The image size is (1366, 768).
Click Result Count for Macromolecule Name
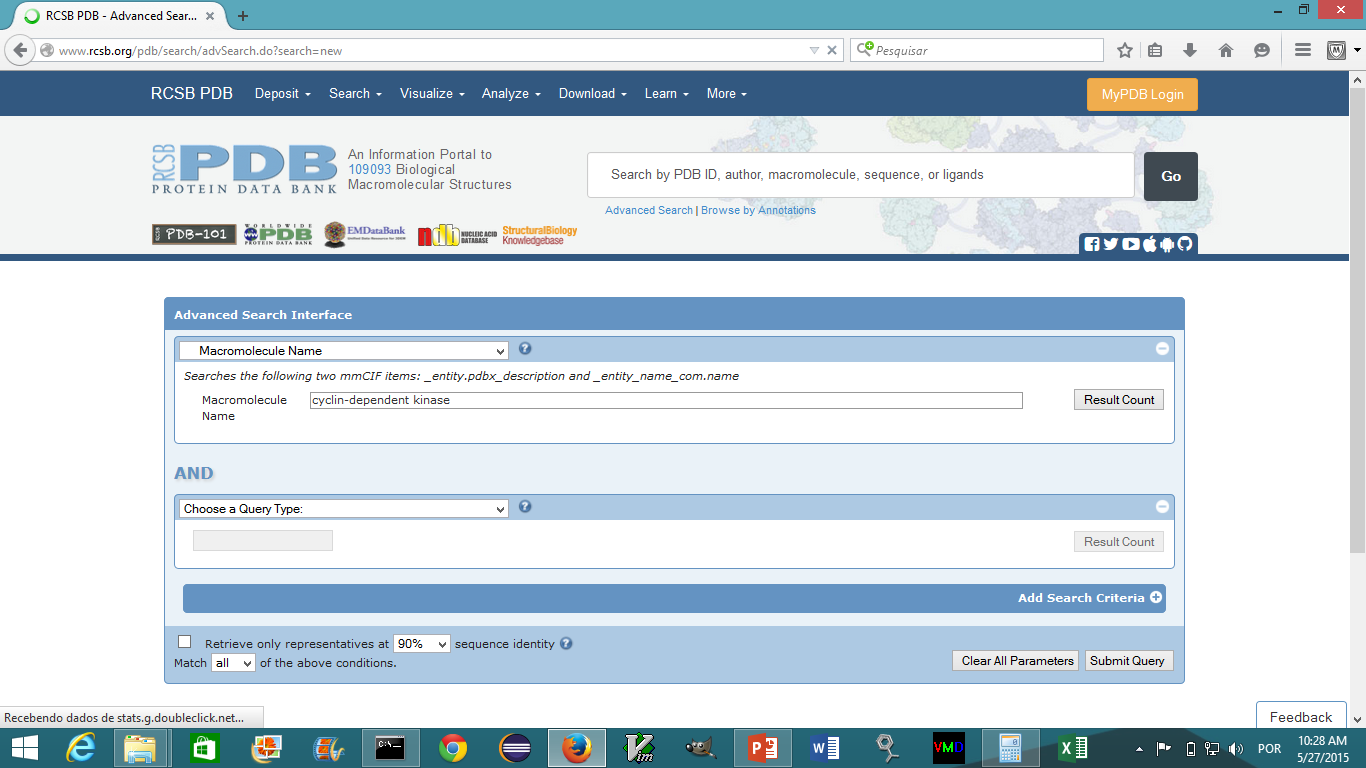pos(1119,400)
